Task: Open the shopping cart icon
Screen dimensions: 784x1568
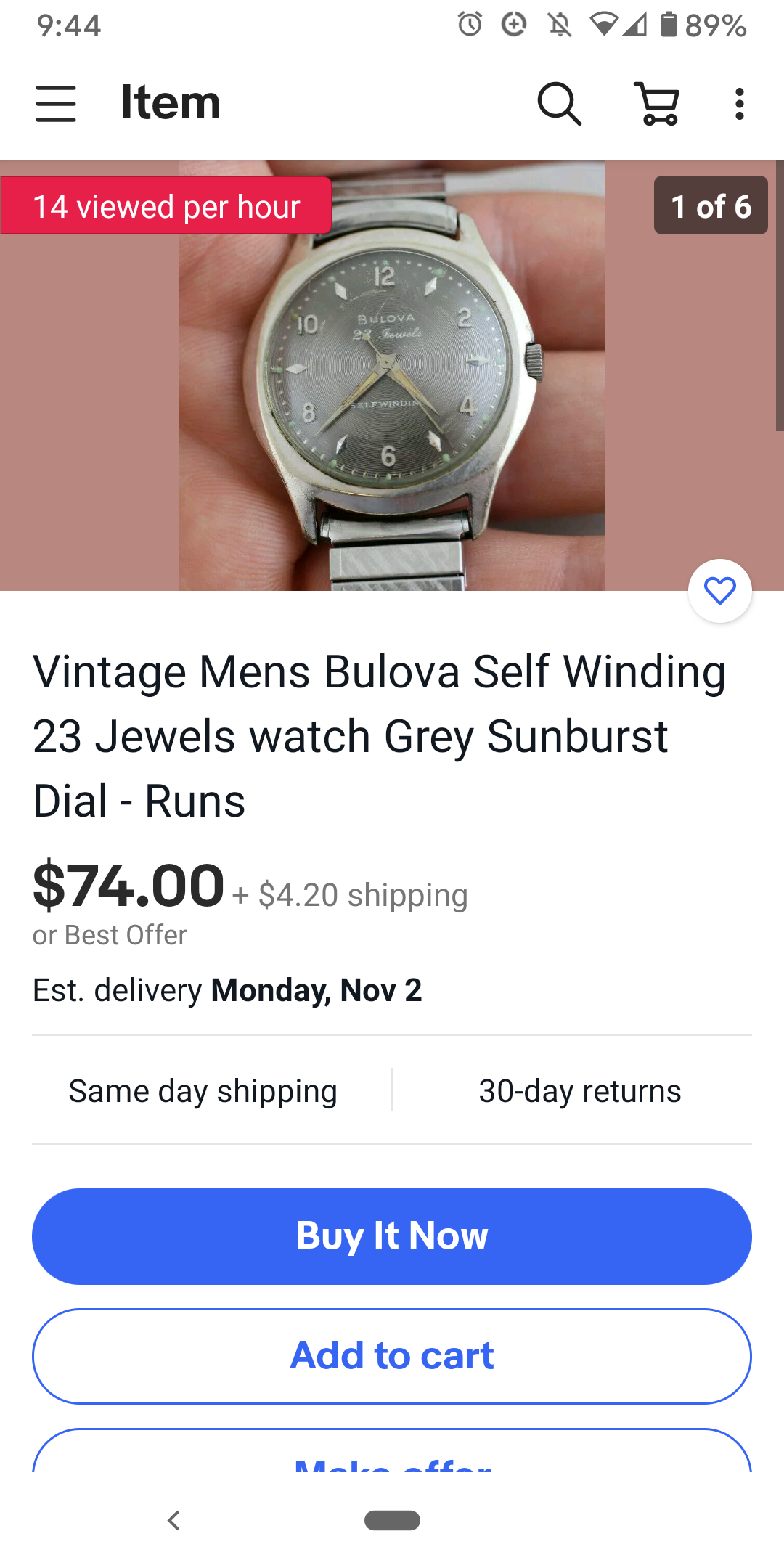Action: [x=658, y=103]
